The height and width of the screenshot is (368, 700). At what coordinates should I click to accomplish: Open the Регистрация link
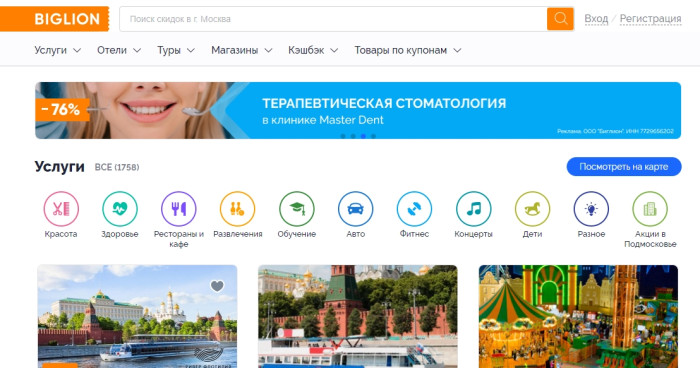pyautogui.click(x=650, y=19)
